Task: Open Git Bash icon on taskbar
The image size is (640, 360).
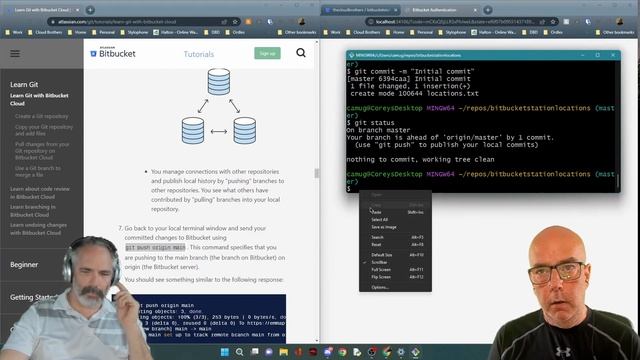Action: 416,352
